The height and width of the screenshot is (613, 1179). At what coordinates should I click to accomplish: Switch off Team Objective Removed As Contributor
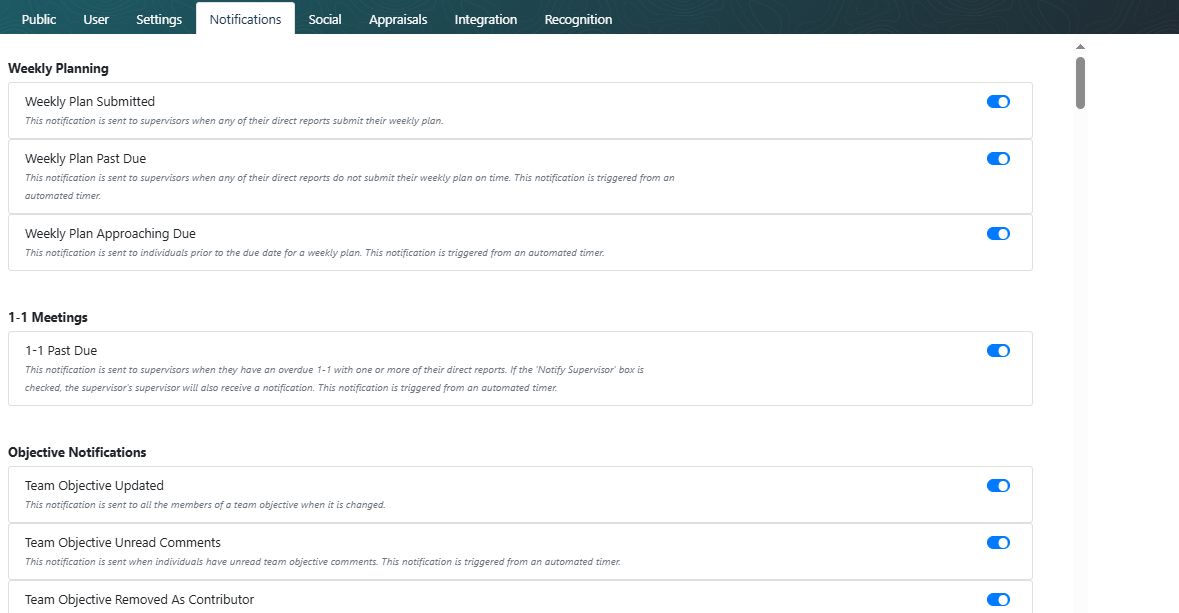[998, 599]
